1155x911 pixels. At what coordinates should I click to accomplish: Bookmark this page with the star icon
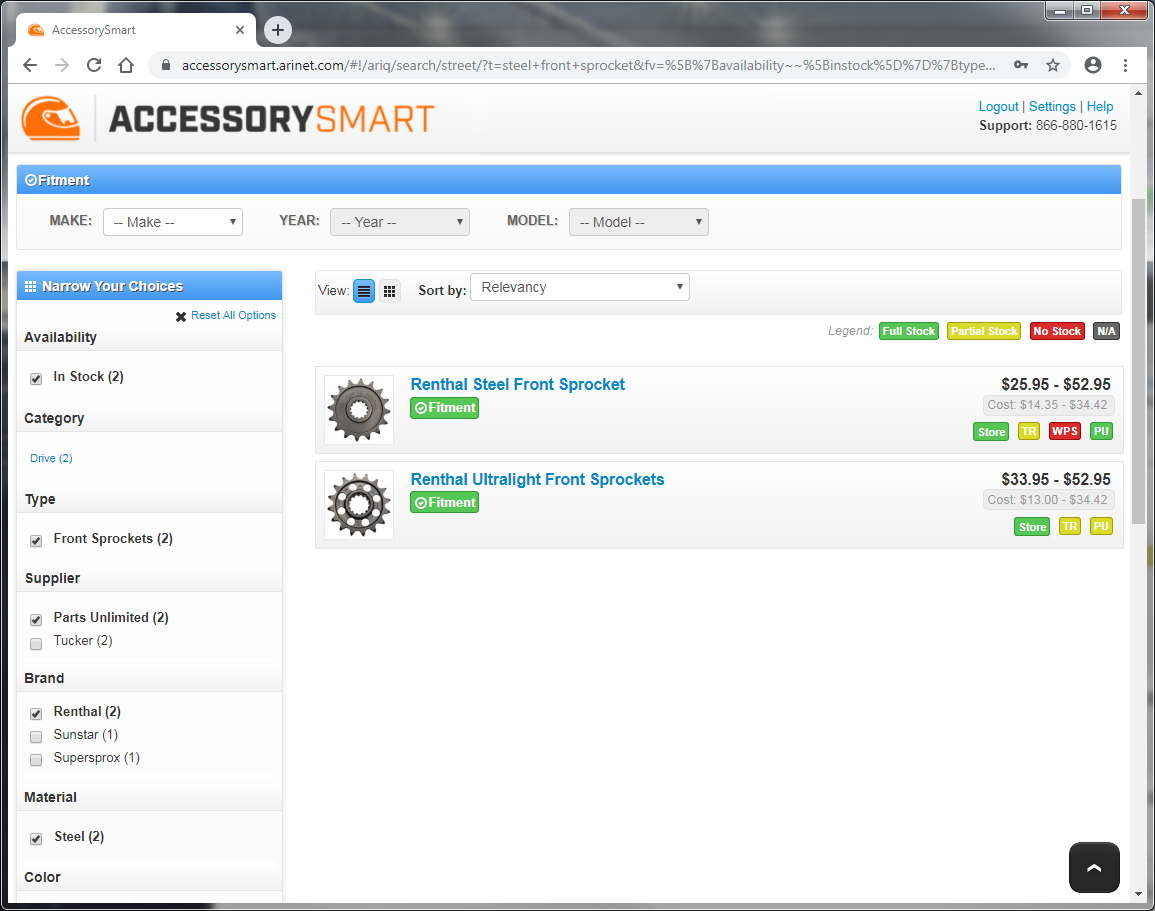click(1053, 65)
